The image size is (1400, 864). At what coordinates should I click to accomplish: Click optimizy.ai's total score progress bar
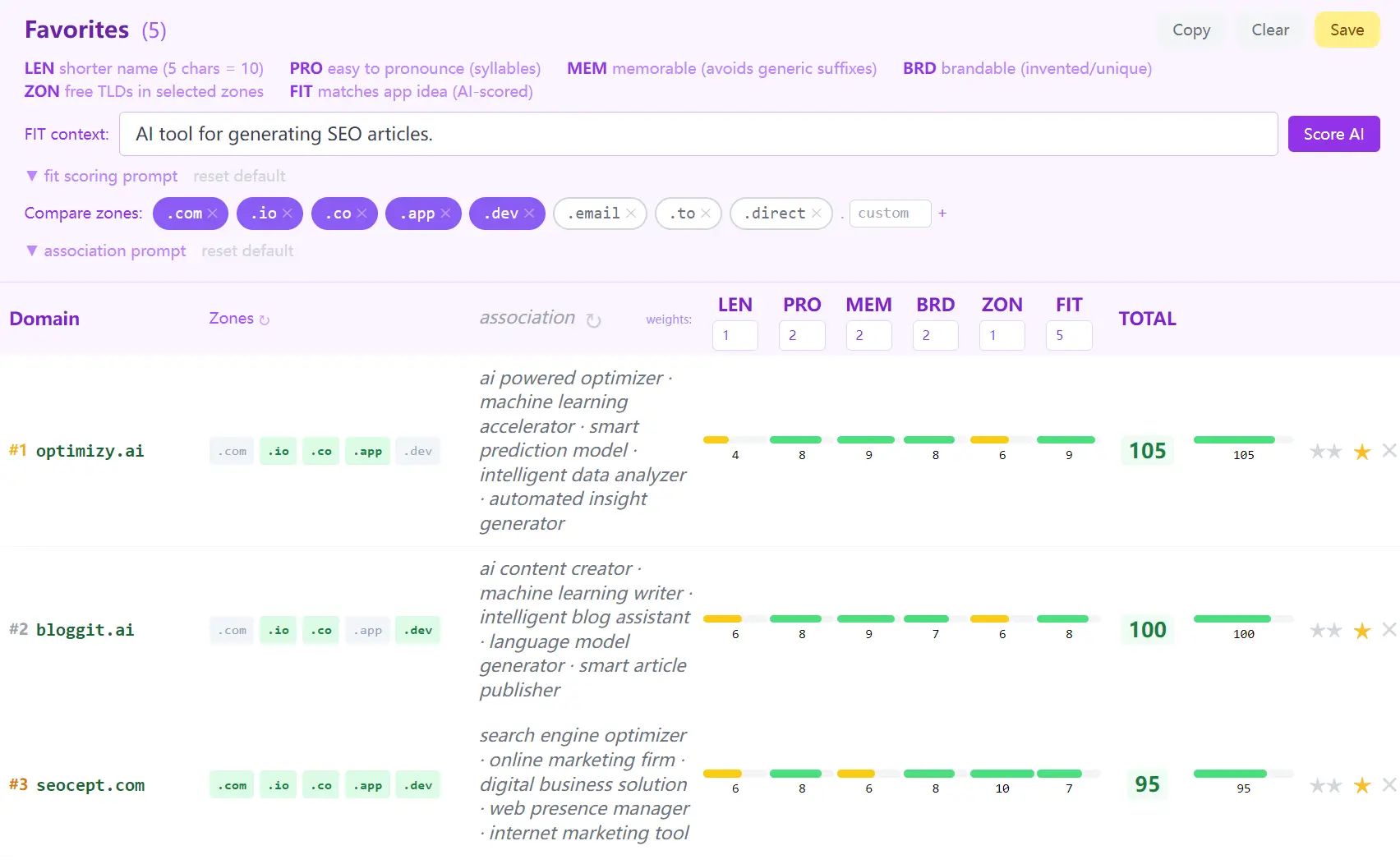(x=1243, y=439)
